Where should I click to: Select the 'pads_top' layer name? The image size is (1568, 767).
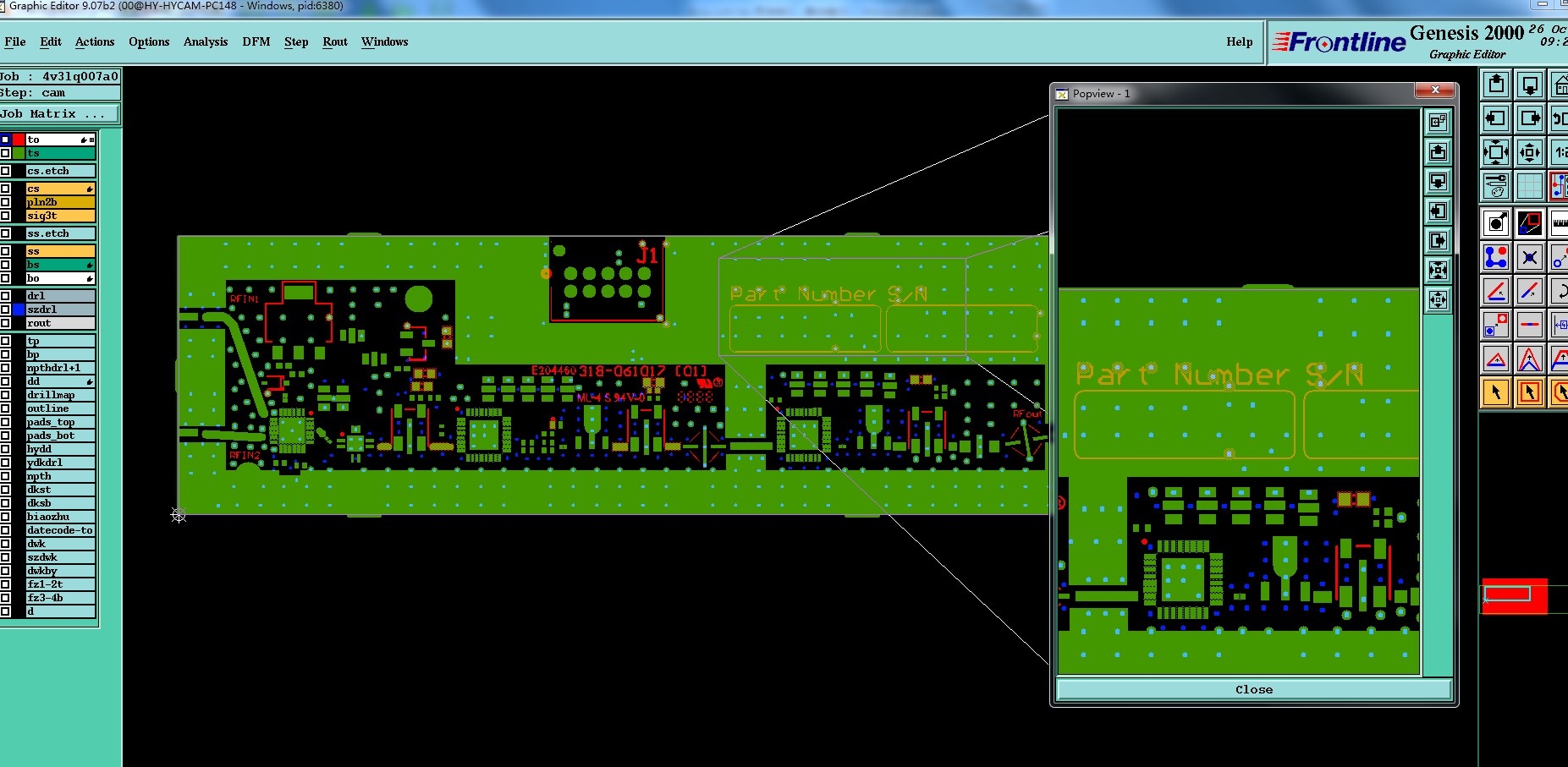point(61,422)
